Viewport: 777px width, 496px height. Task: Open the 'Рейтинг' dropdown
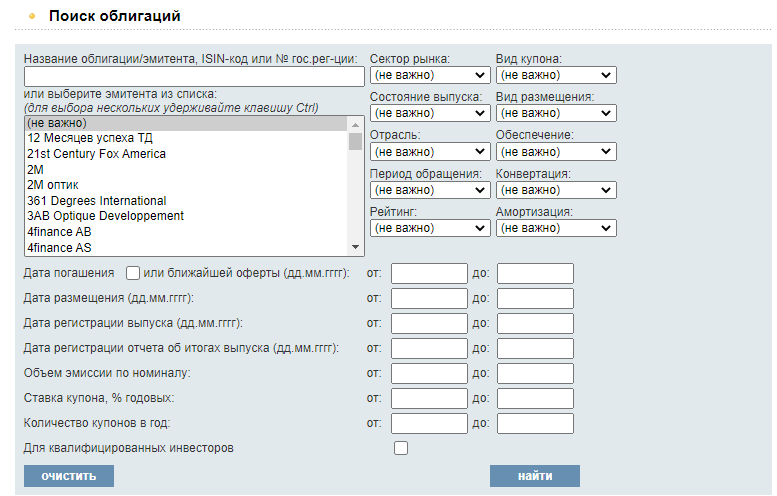tap(430, 228)
